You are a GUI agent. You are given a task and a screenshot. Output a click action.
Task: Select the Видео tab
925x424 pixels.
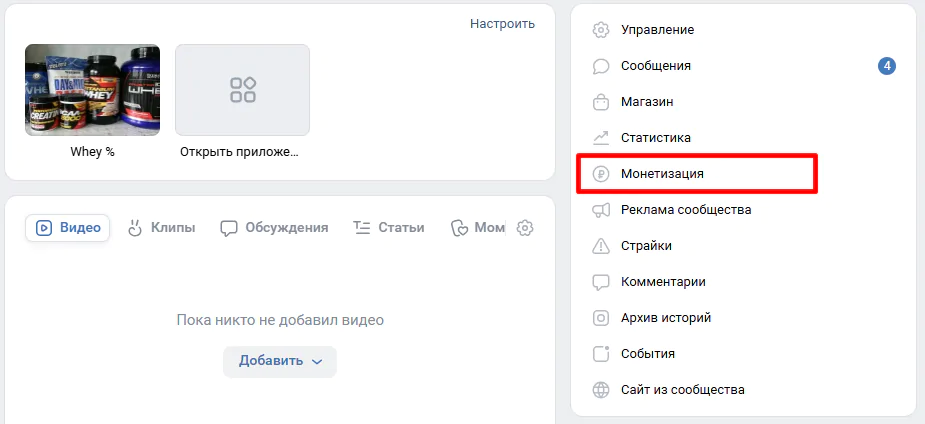point(68,228)
